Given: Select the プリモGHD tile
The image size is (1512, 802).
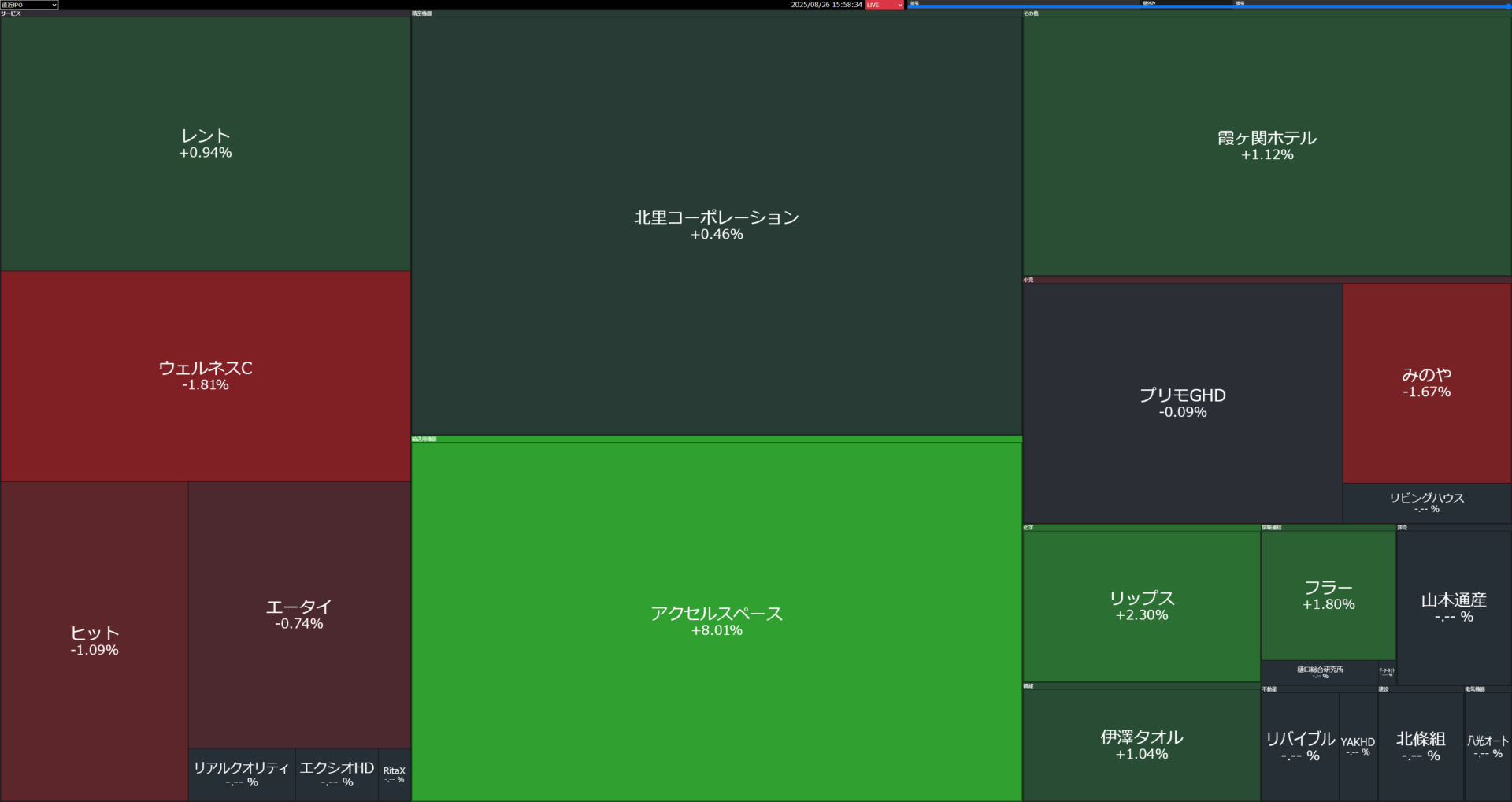Looking at the screenshot, I should [x=1183, y=403].
